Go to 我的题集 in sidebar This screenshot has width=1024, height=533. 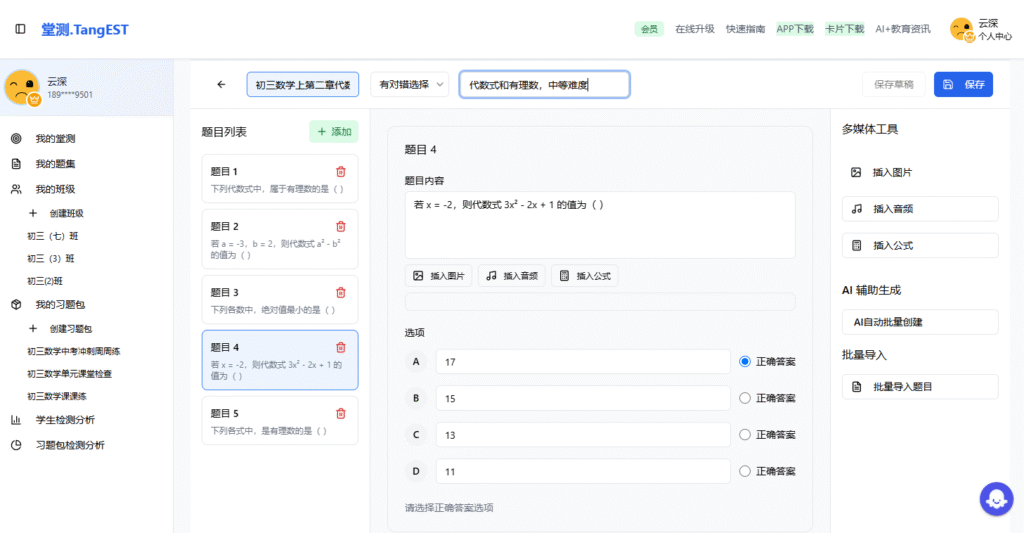[55, 164]
